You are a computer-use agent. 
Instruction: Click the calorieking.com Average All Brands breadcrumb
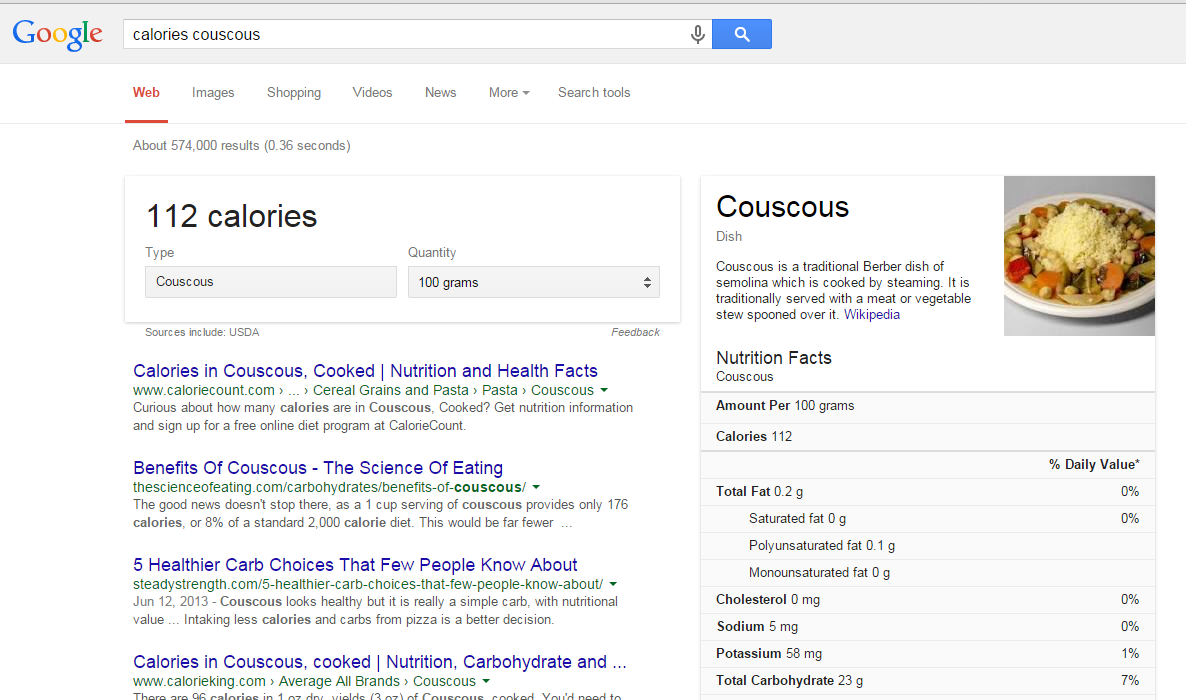(339, 681)
